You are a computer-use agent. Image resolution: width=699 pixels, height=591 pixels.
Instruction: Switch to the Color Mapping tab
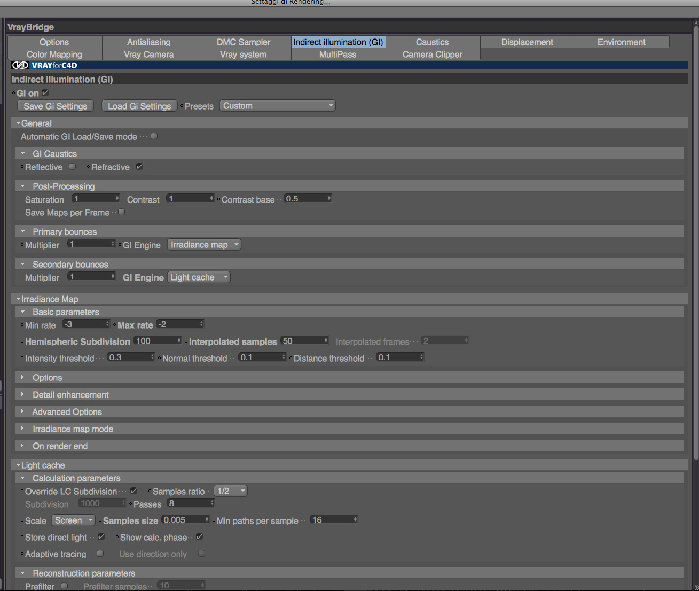[x=54, y=54]
